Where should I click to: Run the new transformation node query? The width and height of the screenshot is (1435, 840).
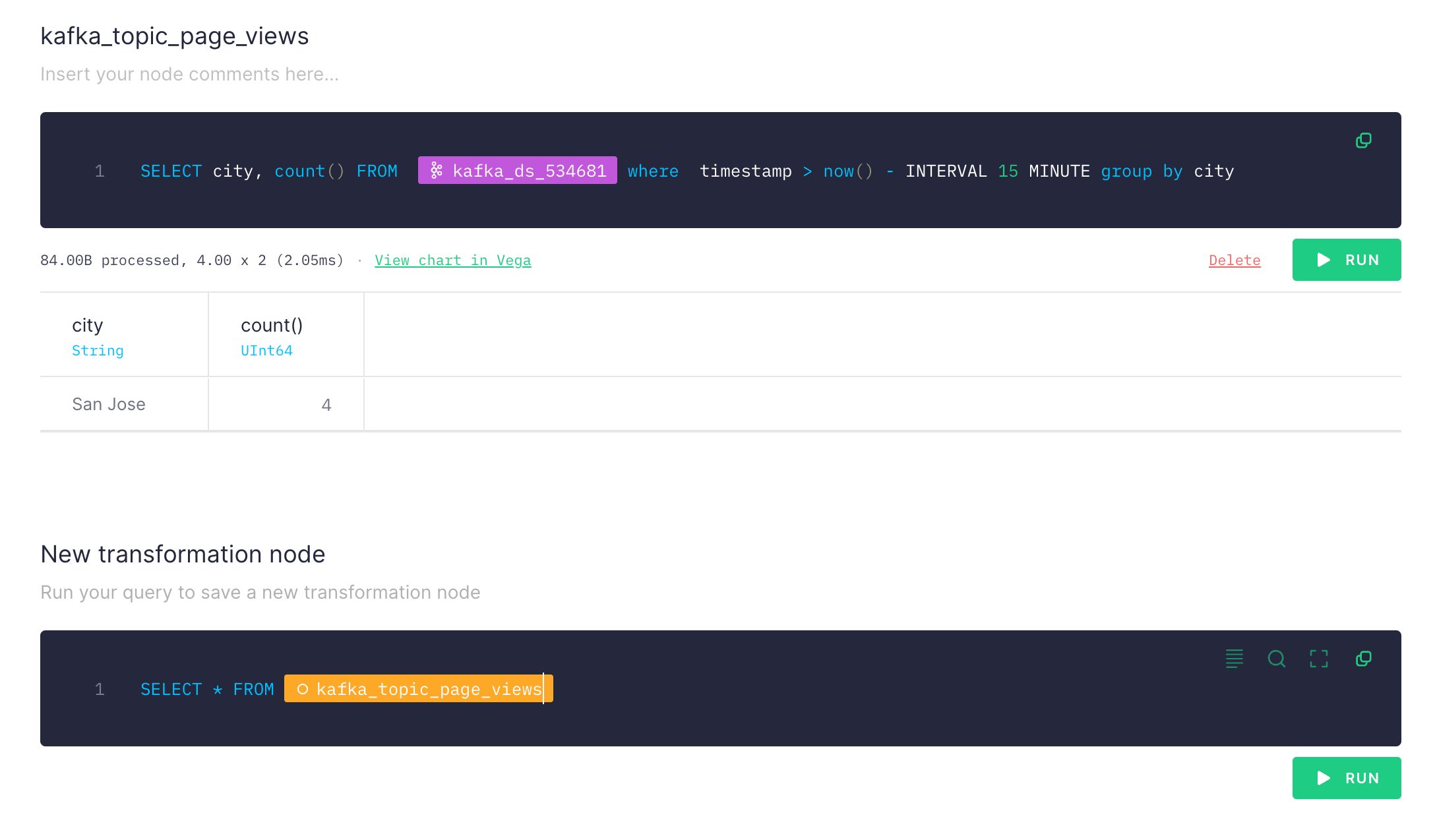click(1346, 778)
